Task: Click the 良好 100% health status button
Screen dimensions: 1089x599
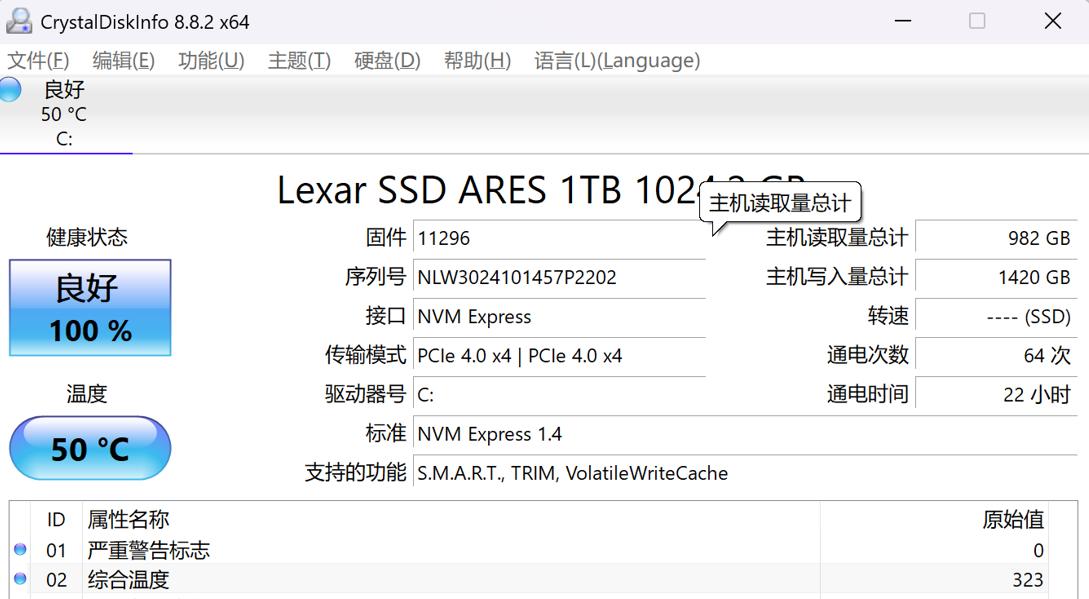Action: (x=90, y=308)
